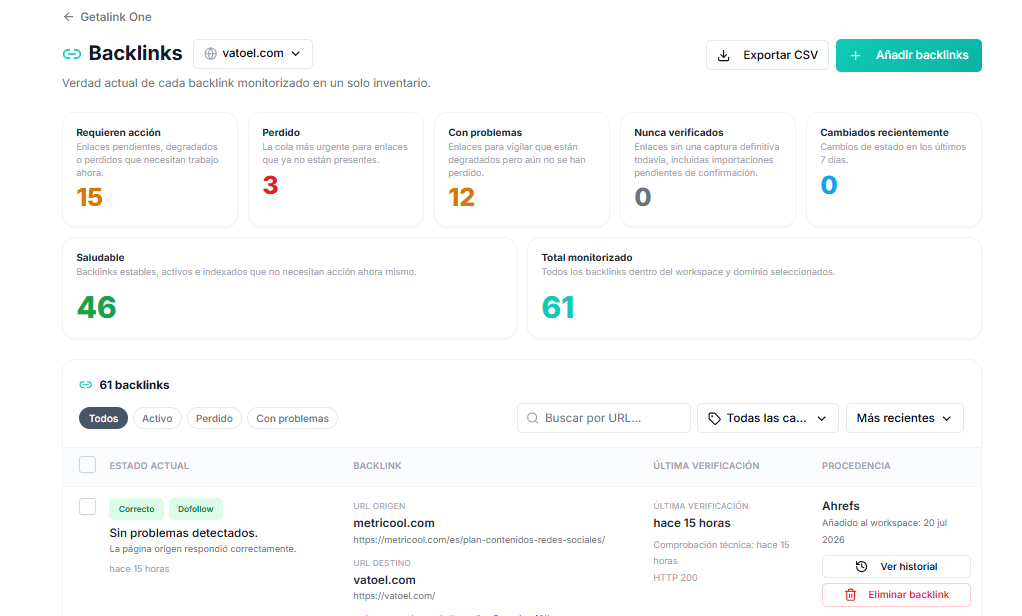Click the Correcto status badge

pyautogui.click(x=136, y=509)
